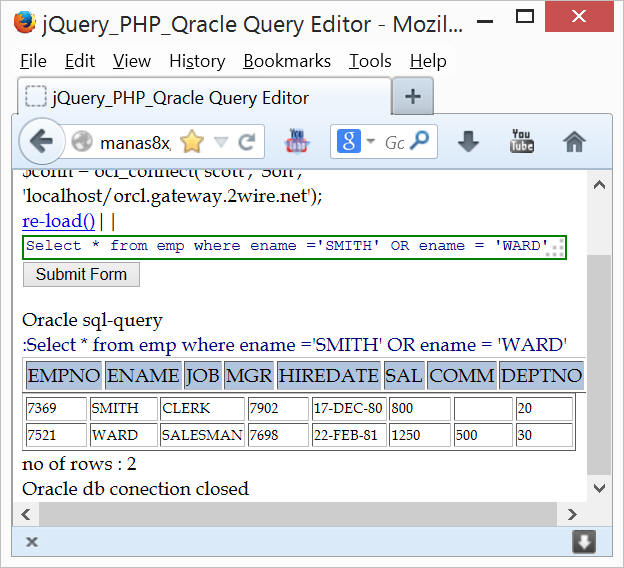Screen dimensions: 624x568
Task: Click the download icon in the bottom add-on bar
Action: click(x=584, y=542)
